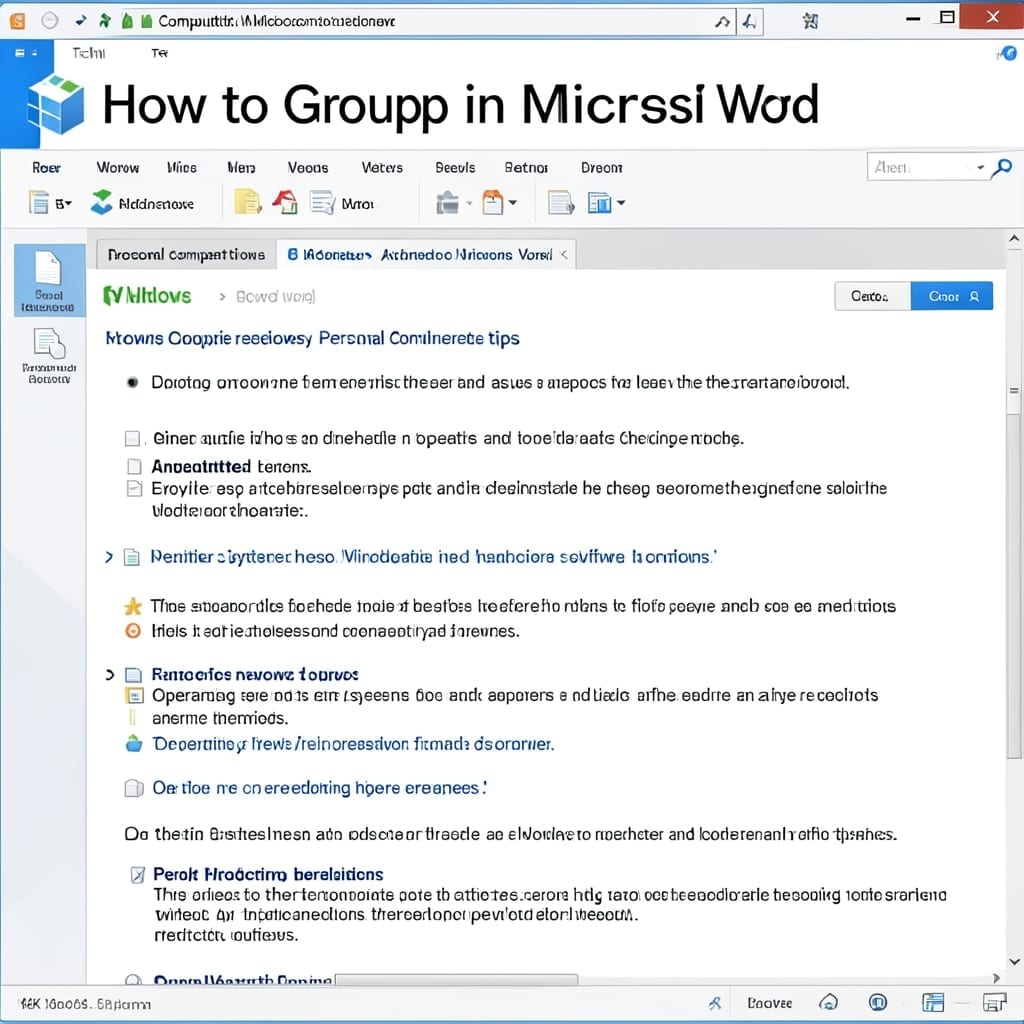Click the blue bucket icon beside Deoerttitie

[134, 744]
